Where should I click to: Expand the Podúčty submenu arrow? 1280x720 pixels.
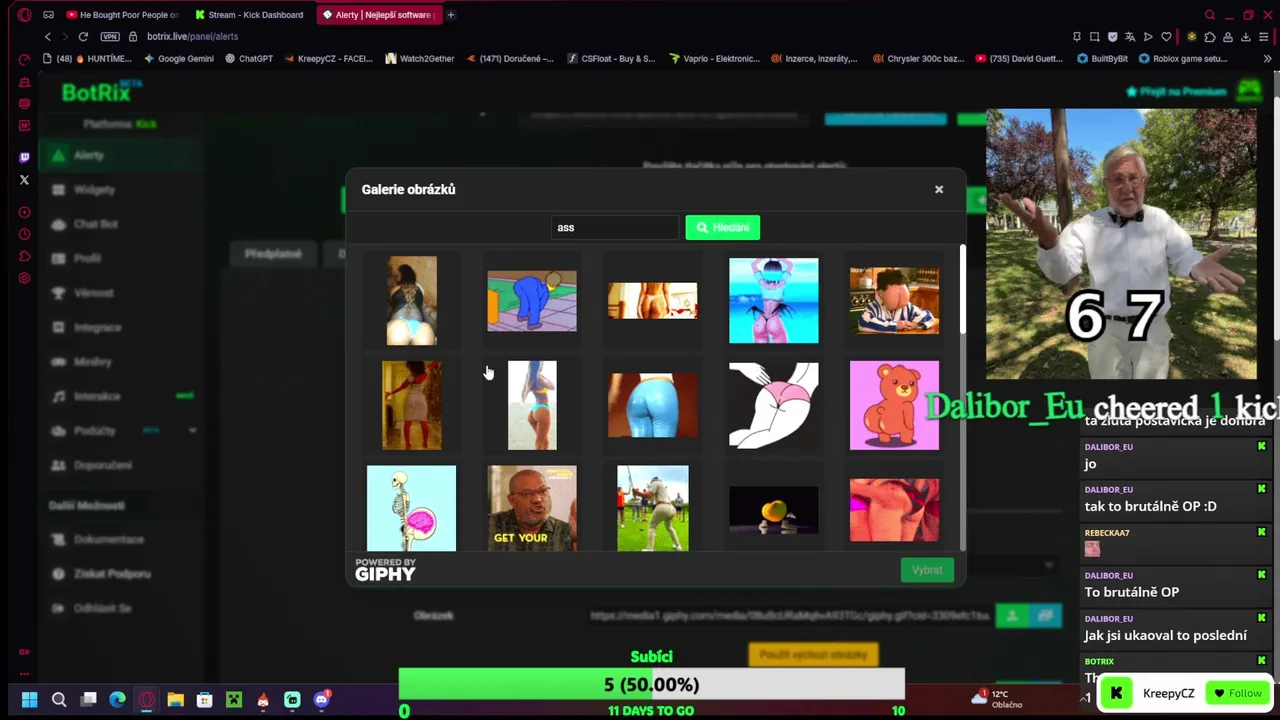pos(192,431)
